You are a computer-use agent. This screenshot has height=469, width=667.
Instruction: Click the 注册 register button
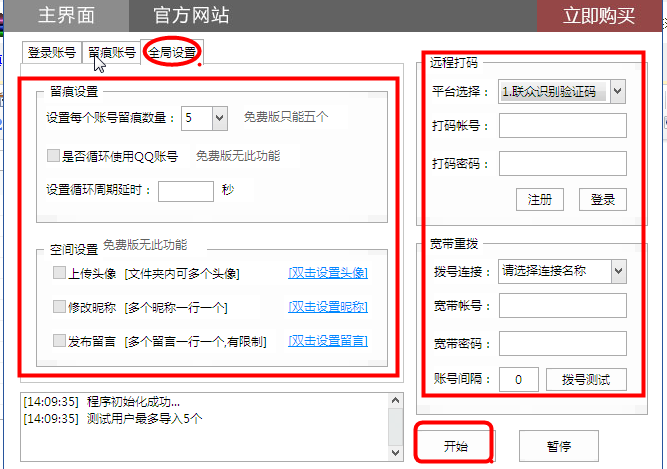(x=540, y=199)
